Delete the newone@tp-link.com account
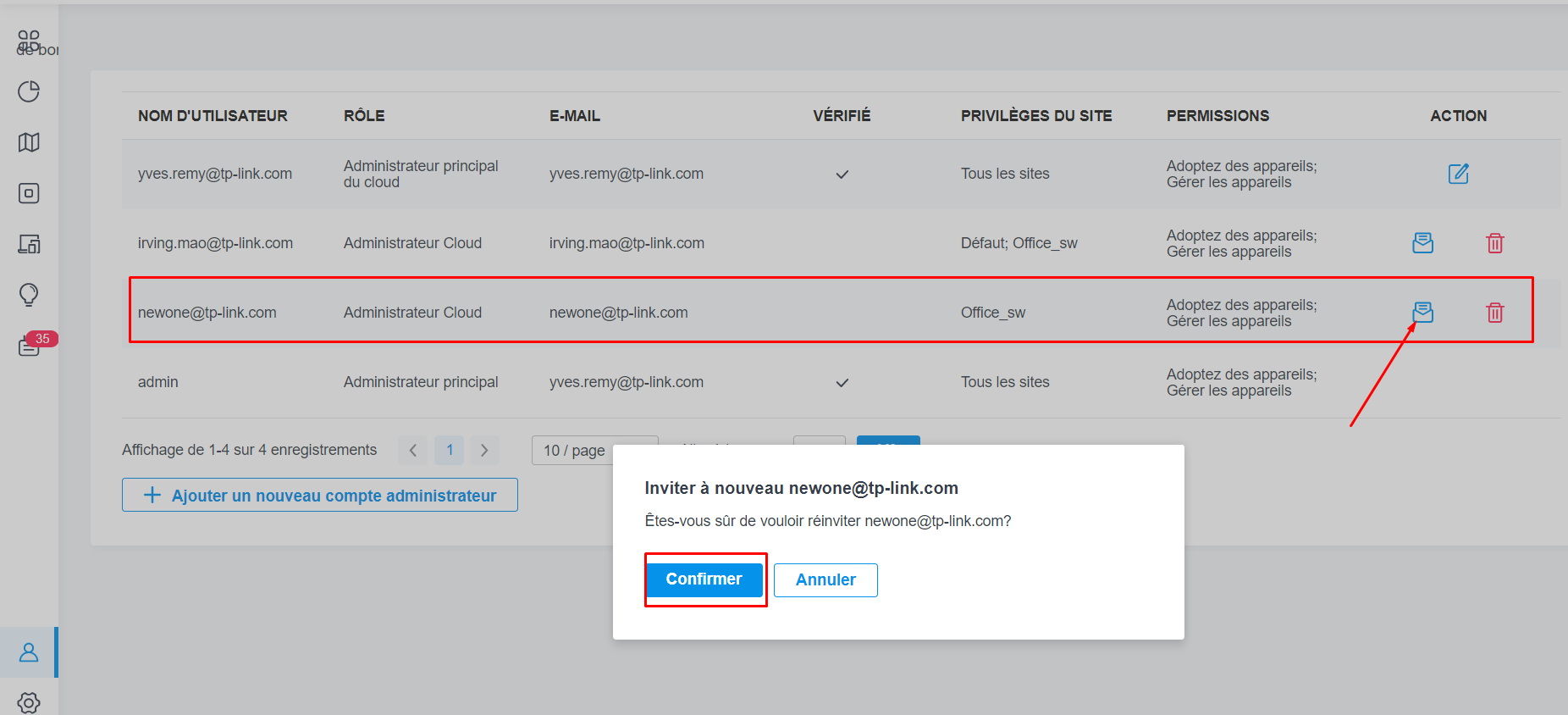Image resolution: width=1568 pixels, height=715 pixels. click(1495, 313)
